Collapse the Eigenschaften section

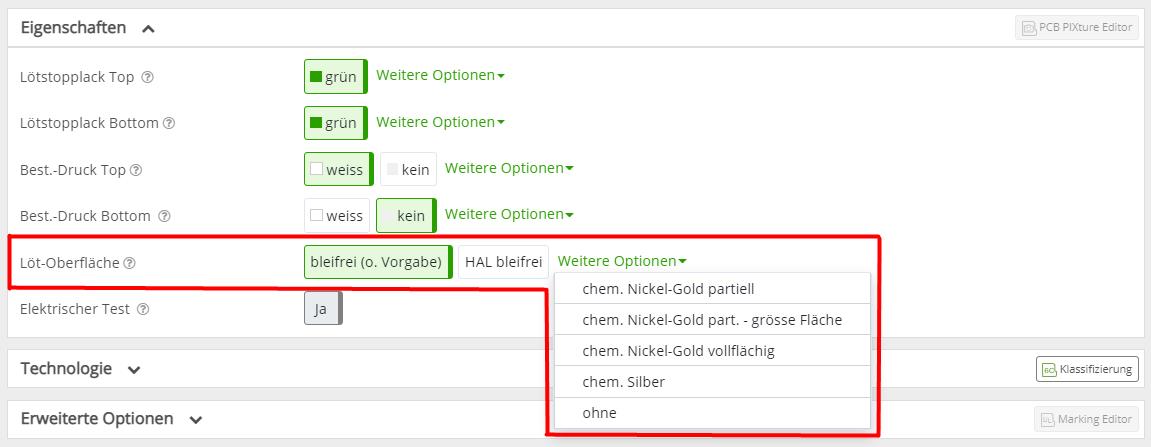(x=148, y=29)
